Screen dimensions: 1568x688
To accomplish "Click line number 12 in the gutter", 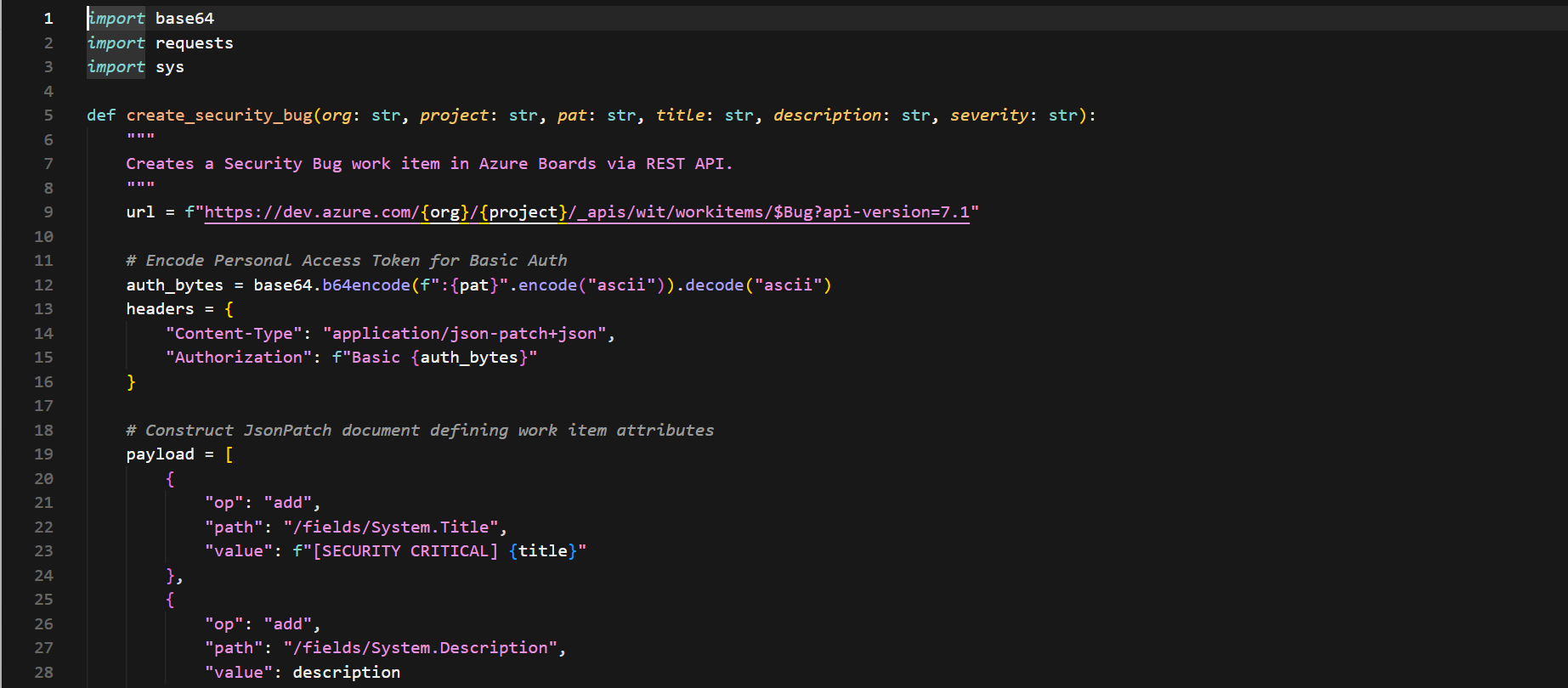I will (x=43, y=285).
